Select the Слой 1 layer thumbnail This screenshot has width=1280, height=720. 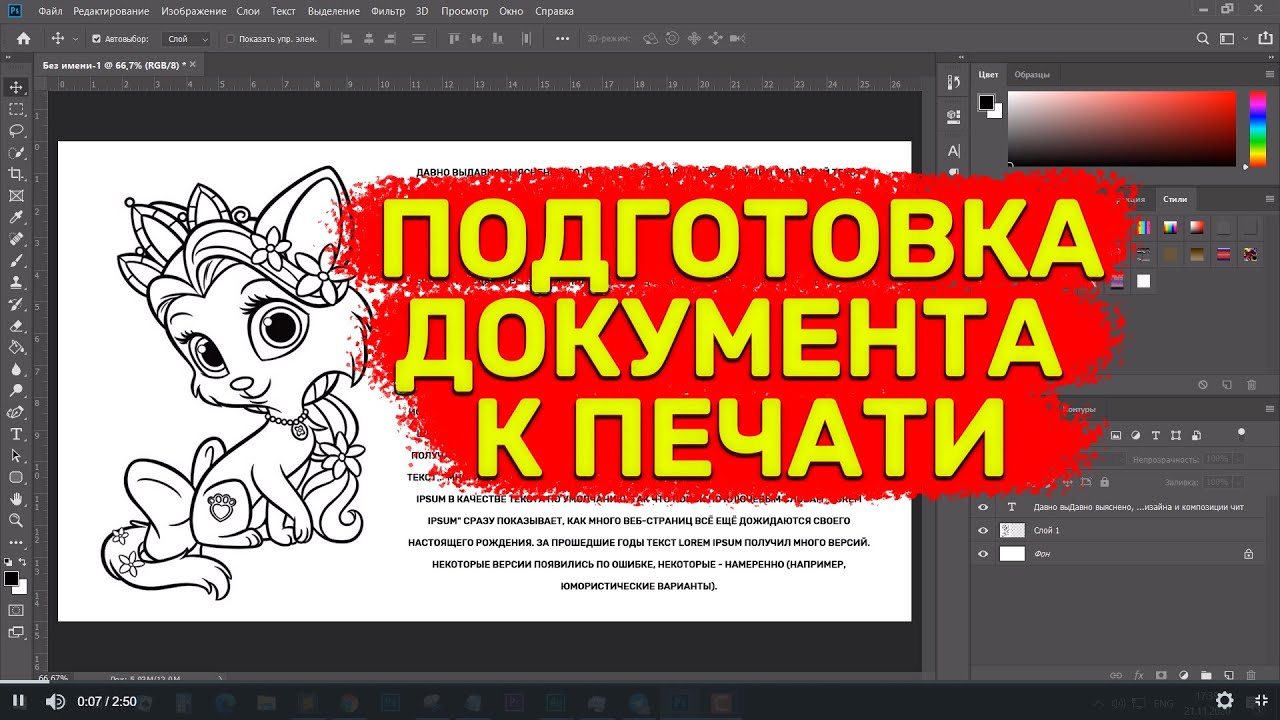click(x=1012, y=530)
